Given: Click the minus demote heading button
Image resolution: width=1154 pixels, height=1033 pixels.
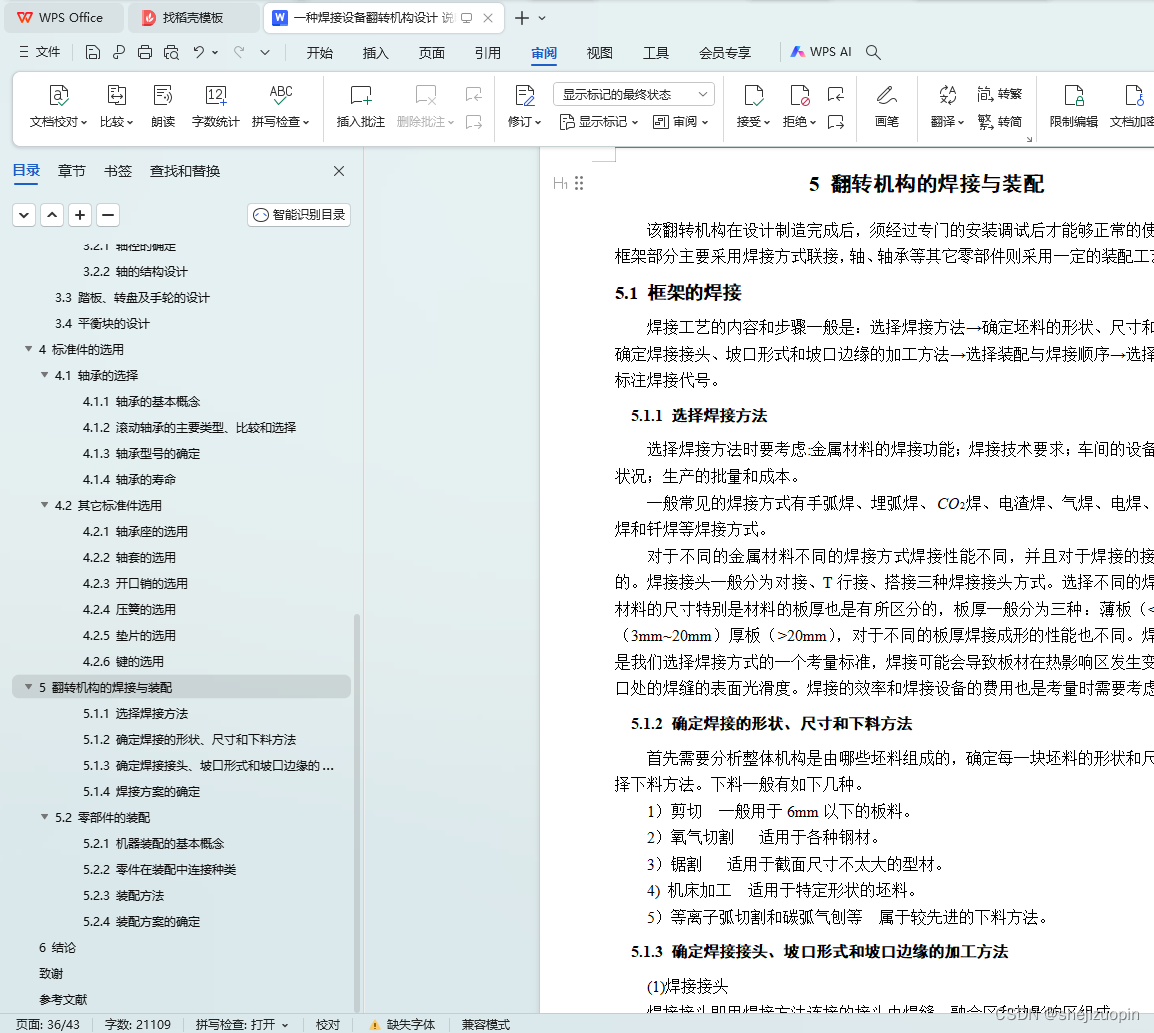Looking at the screenshot, I should pyautogui.click(x=108, y=215).
